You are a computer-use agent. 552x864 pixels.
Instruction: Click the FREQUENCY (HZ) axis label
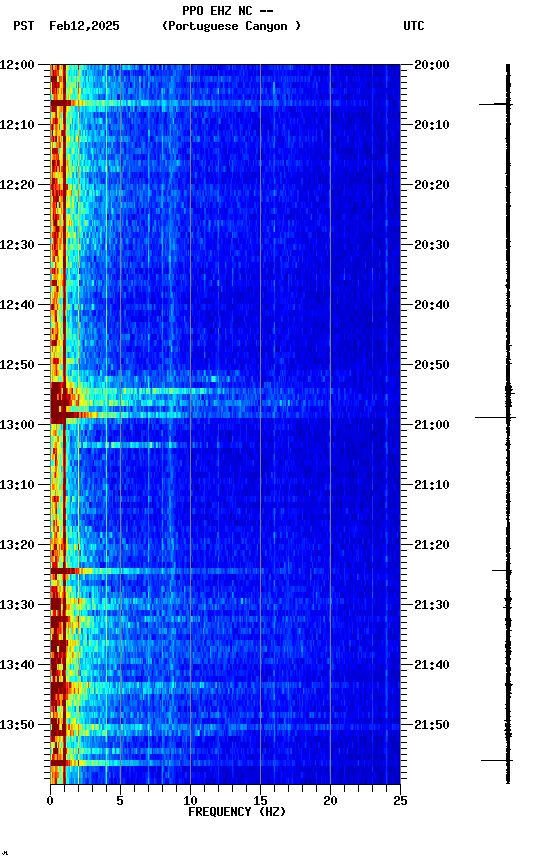[x=237, y=813]
